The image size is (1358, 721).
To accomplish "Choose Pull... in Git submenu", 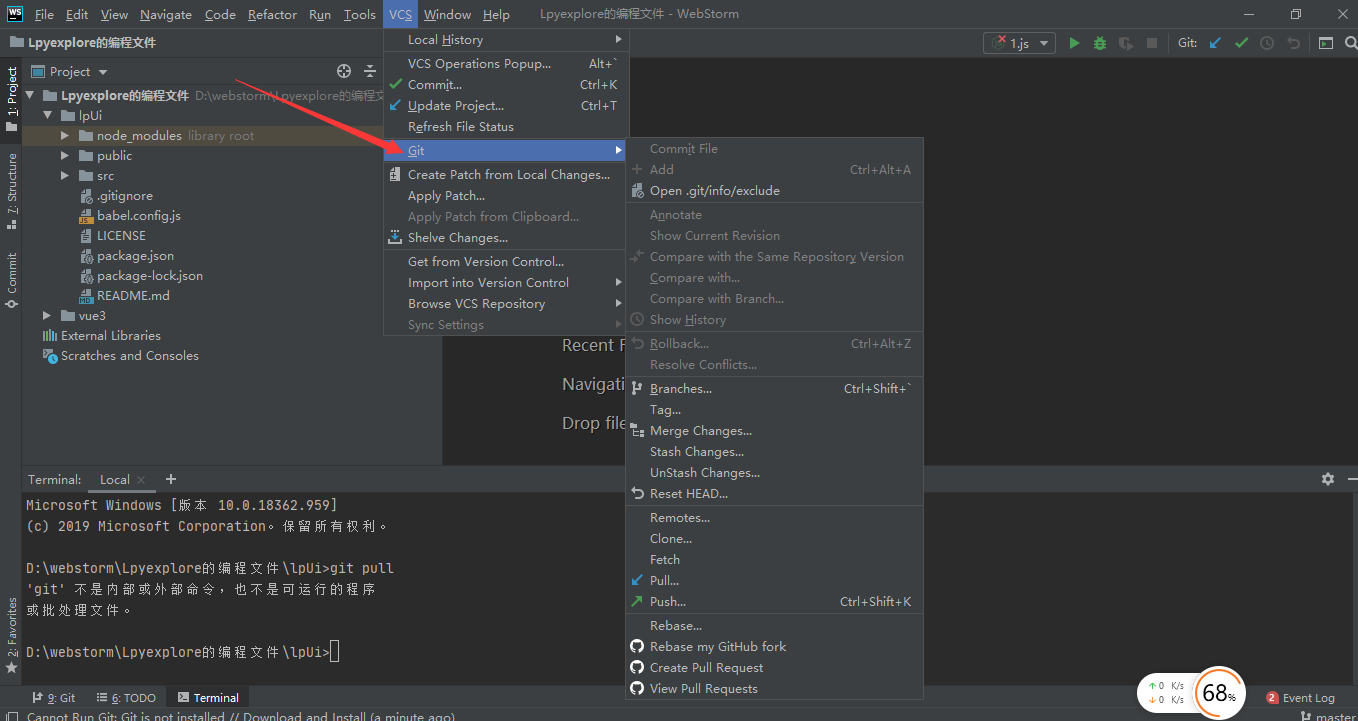I will [x=774, y=581].
